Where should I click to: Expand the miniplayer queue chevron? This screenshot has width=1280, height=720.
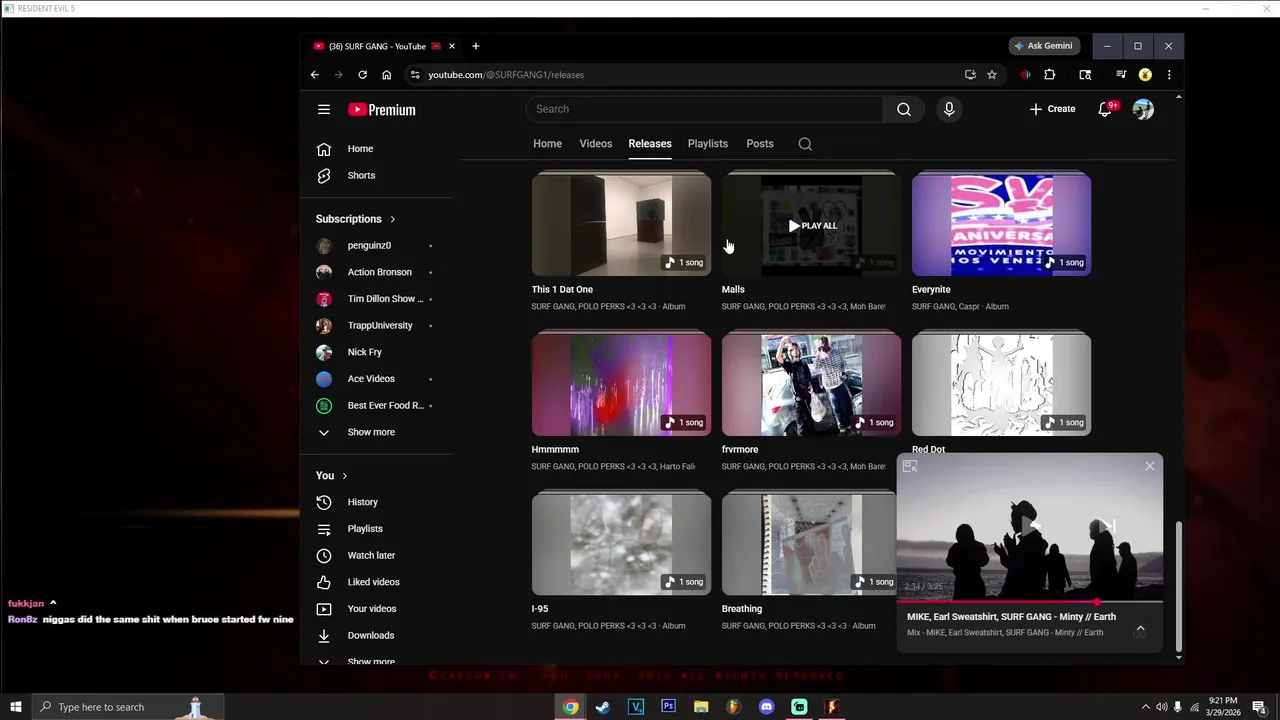click(x=1140, y=629)
